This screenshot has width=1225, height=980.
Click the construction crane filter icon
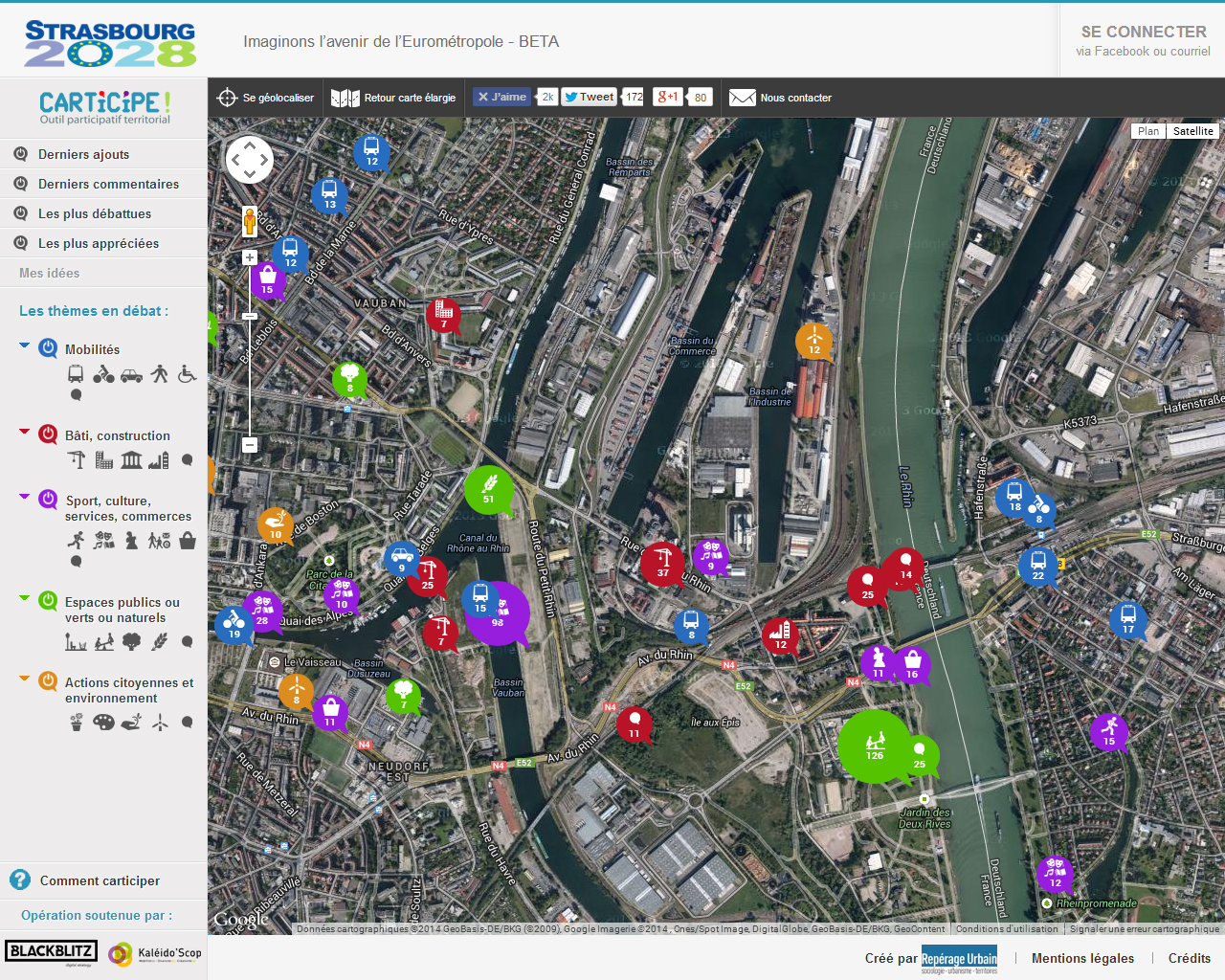tap(77, 460)
